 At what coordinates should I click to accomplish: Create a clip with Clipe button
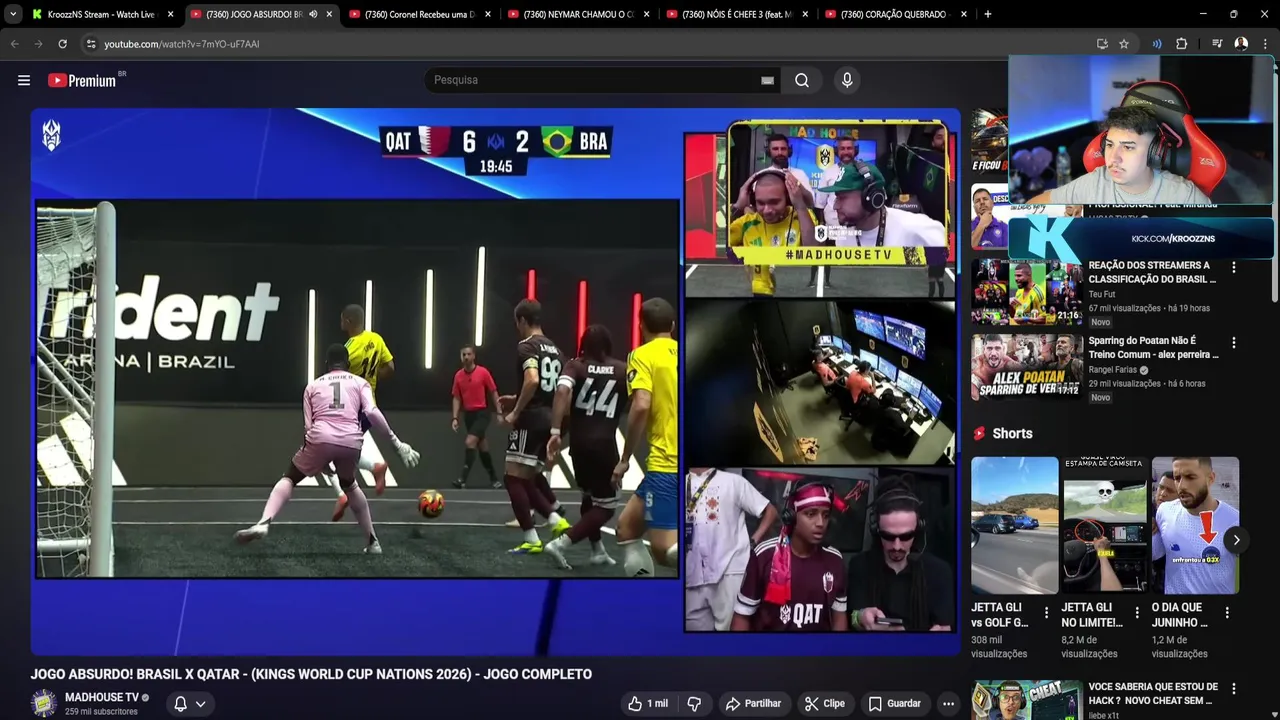(x=825, y=704)
